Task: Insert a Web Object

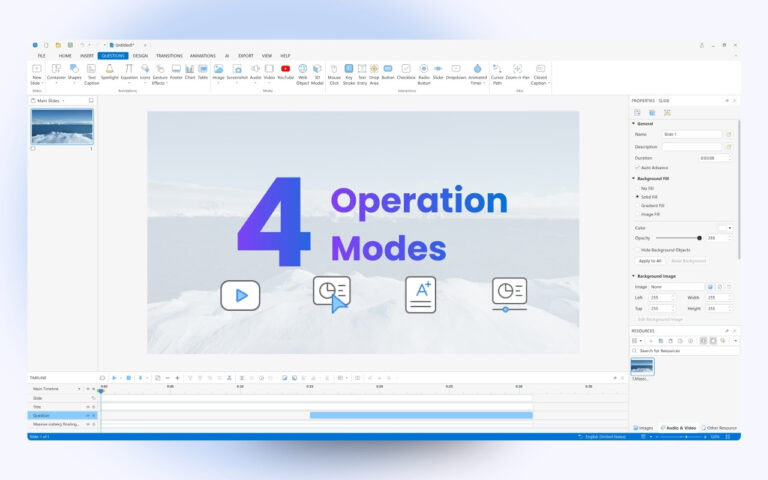Action: [303, 74]
